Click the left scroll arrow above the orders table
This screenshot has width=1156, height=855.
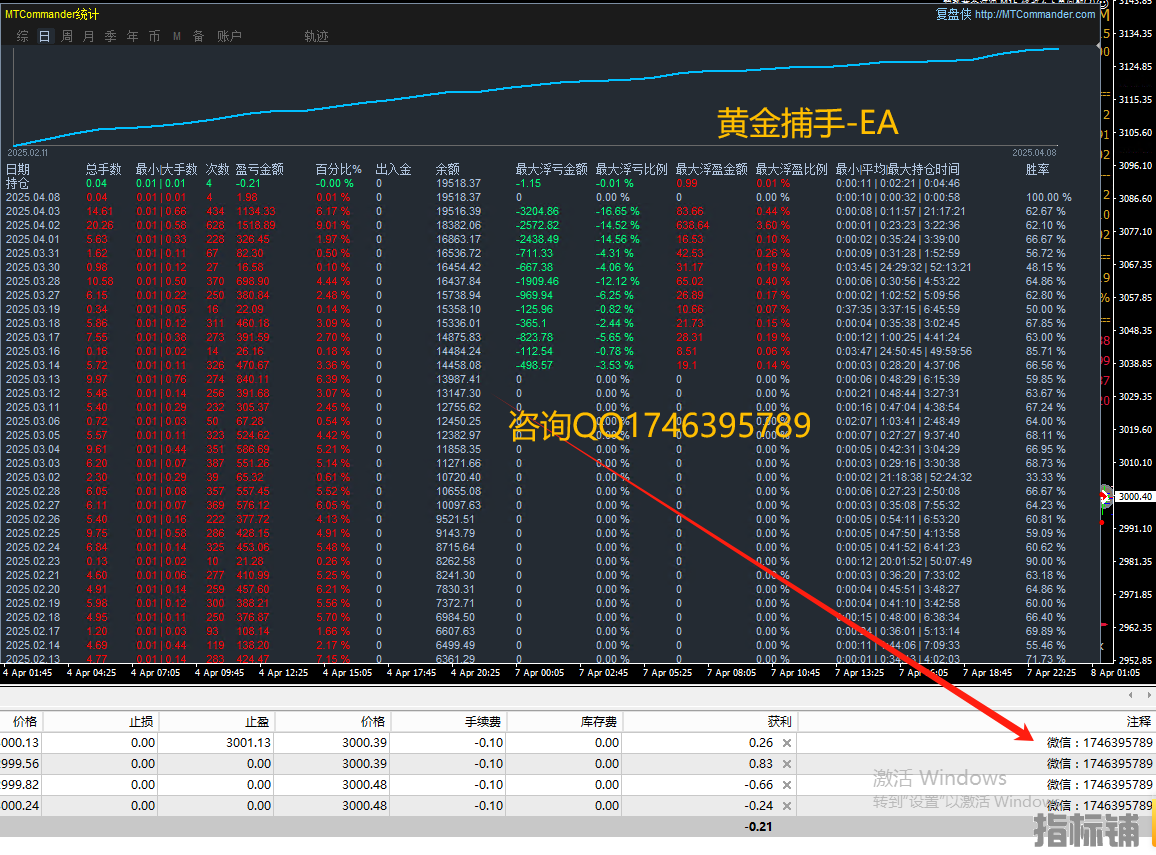coord(1130,695)
